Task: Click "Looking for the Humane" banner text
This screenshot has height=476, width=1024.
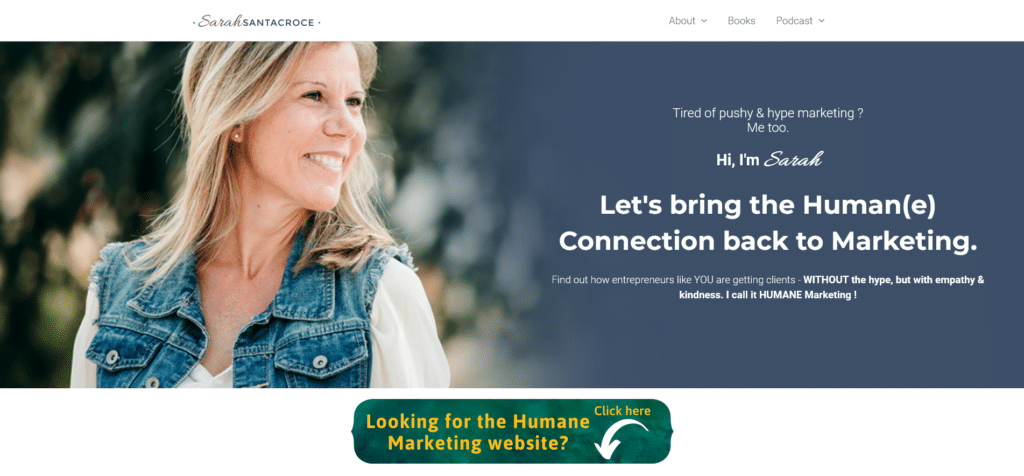Action: pos(477,421)
